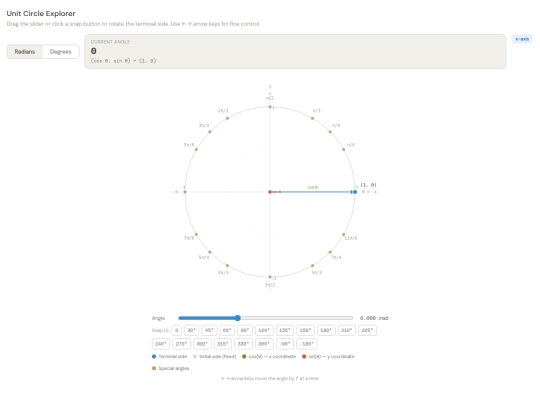Click the π/2 special angle dot

pyautogui.click(x=270, y=107)
